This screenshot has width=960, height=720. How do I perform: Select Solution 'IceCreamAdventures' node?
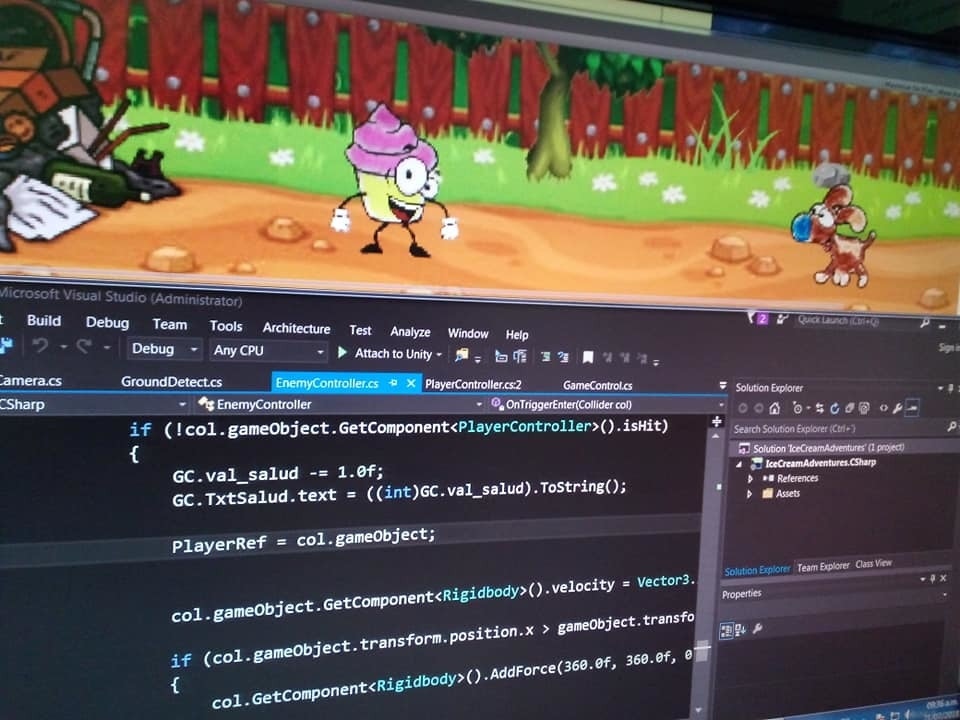pos(820,448)
